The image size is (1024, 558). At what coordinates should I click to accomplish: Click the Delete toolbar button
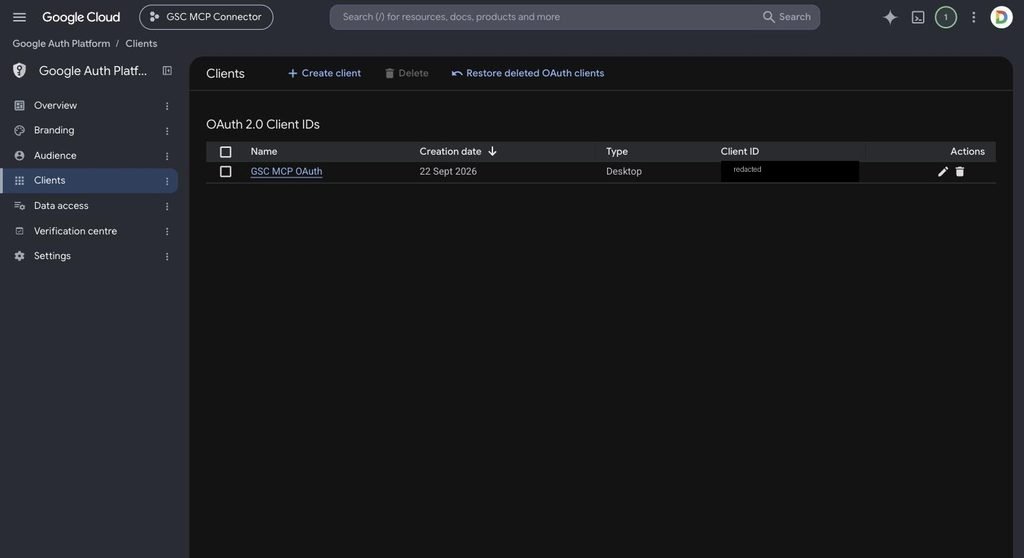click(x=407, y=73)
